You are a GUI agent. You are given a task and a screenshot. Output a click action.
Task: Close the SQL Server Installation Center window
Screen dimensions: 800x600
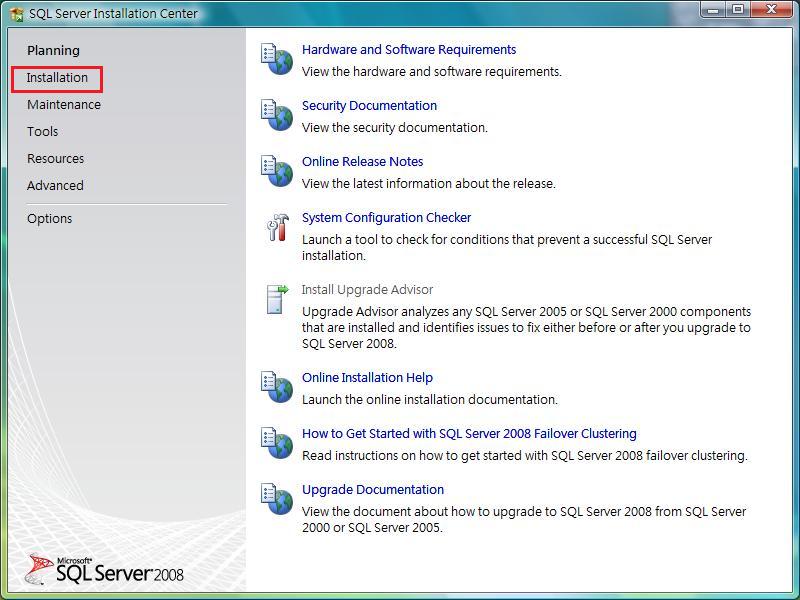[771, 9]
